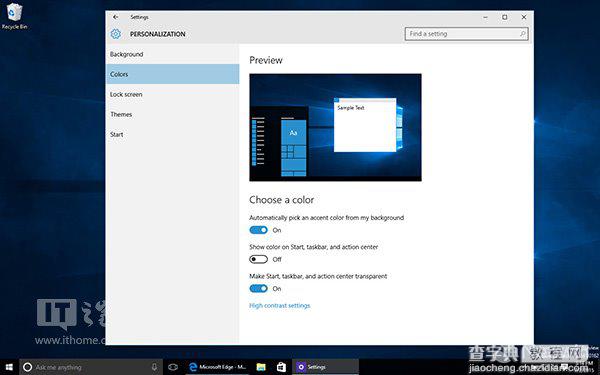Open High contrast settings link
The height and width of the screenshot is (375, 600).
pos(280,305)
